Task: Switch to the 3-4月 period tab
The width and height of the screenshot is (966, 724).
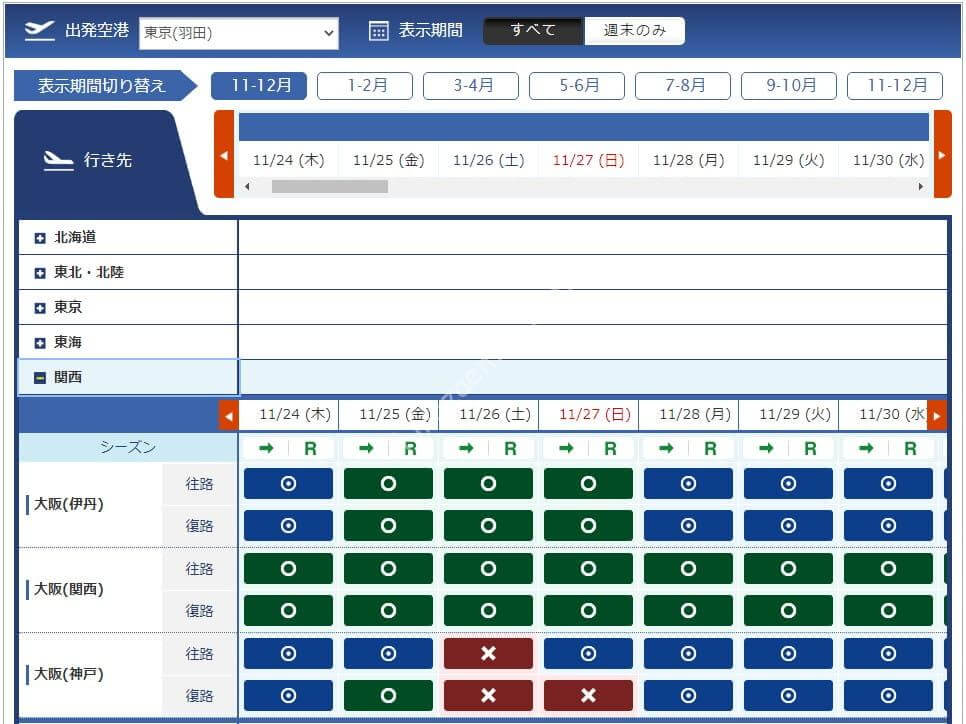Action: pos(471,85)
